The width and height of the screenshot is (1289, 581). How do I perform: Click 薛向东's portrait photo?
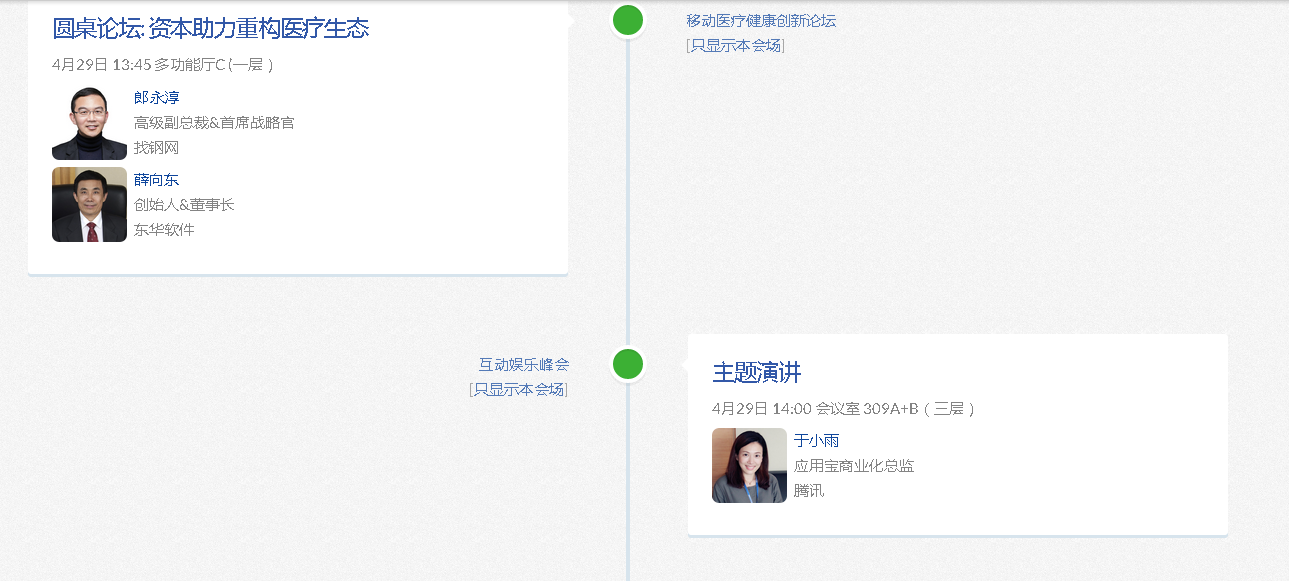tap(89, 205)
